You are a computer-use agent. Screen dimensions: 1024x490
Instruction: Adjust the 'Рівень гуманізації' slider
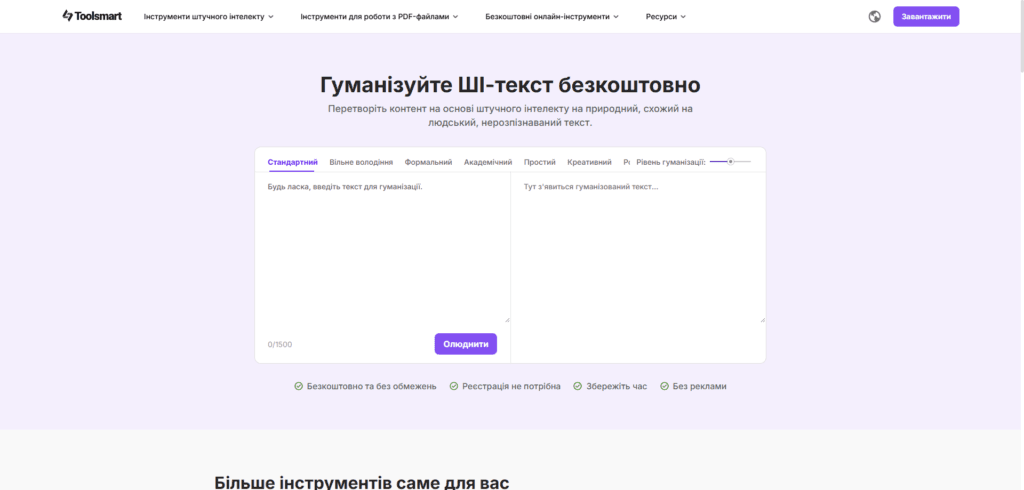click(x=731, y=161)
